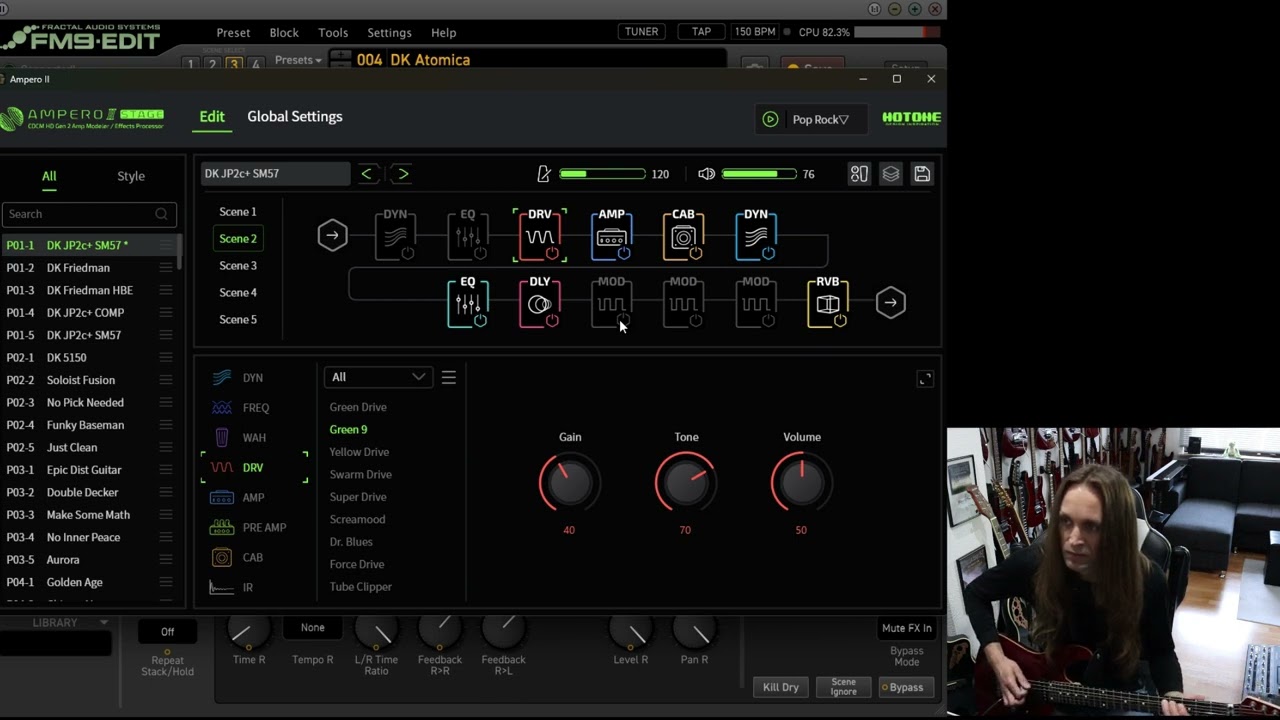Open the effect list view icon

point(449,377)
